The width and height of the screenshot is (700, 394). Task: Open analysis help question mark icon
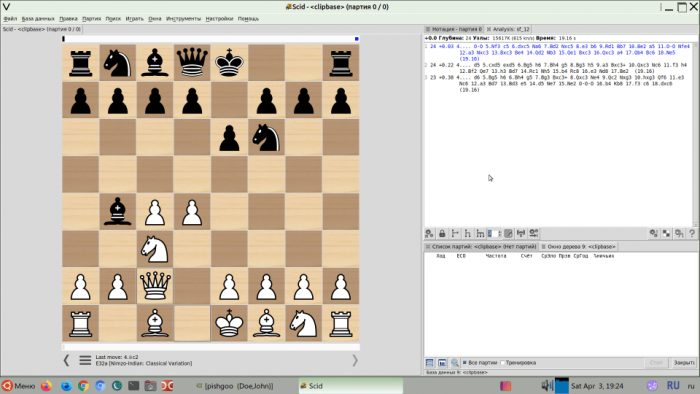click(x=692, y=233)
